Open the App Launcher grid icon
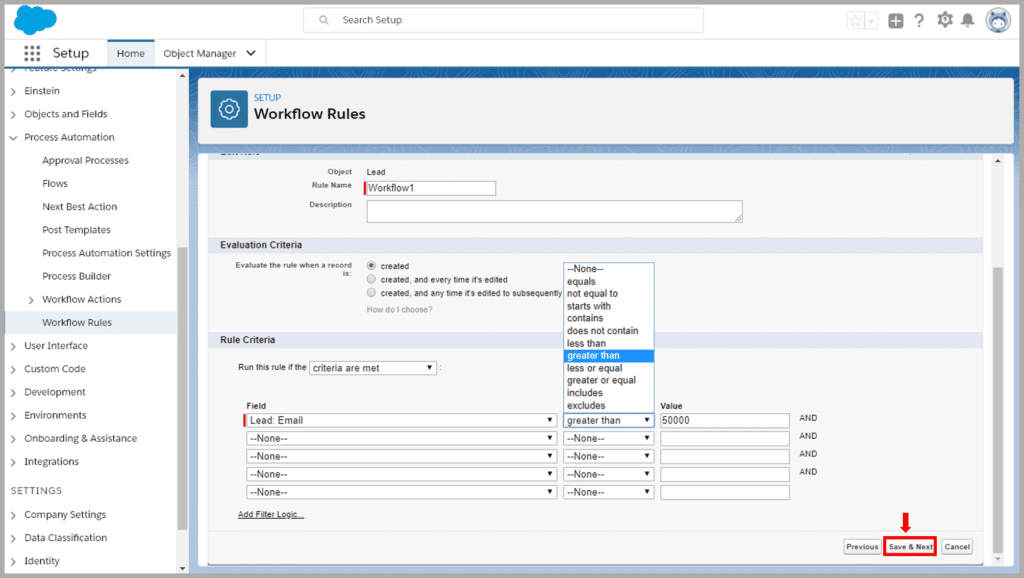The width and height of the screenshot is (1024, 578). [x=32, y=54]
